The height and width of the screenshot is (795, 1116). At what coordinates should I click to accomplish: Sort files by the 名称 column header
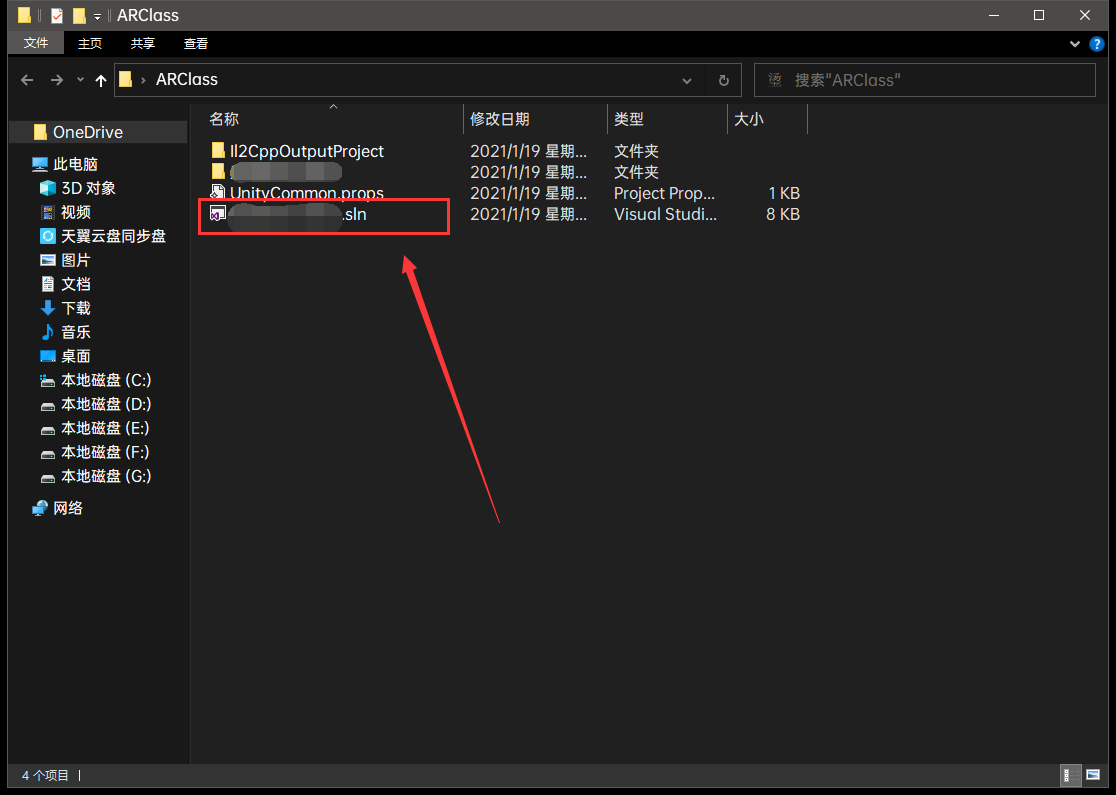pyautogui.click(x=224, y=118)
